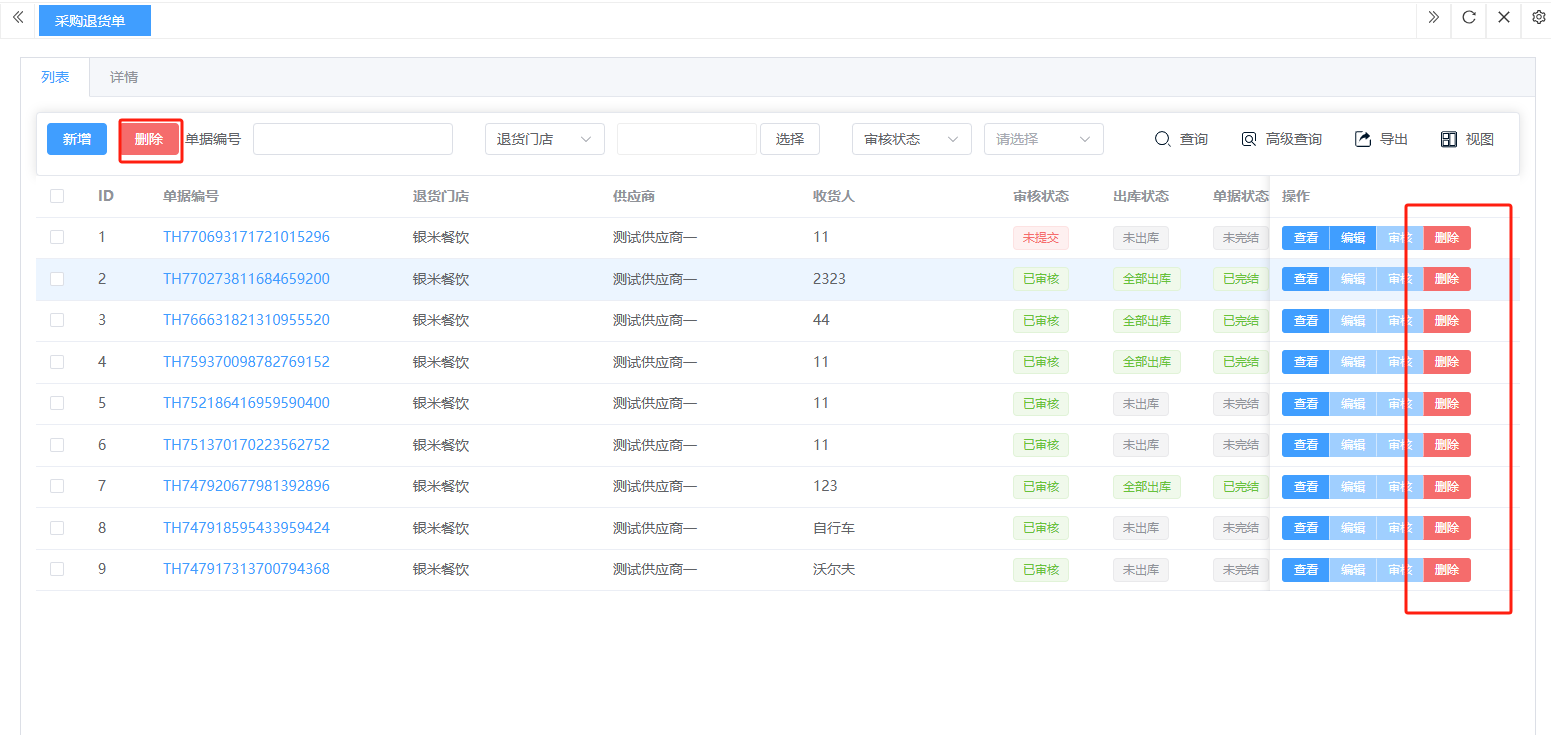Click the 单据编号 input field
Viewport: 1551px width, 735px height.
[x=352, y=139]
